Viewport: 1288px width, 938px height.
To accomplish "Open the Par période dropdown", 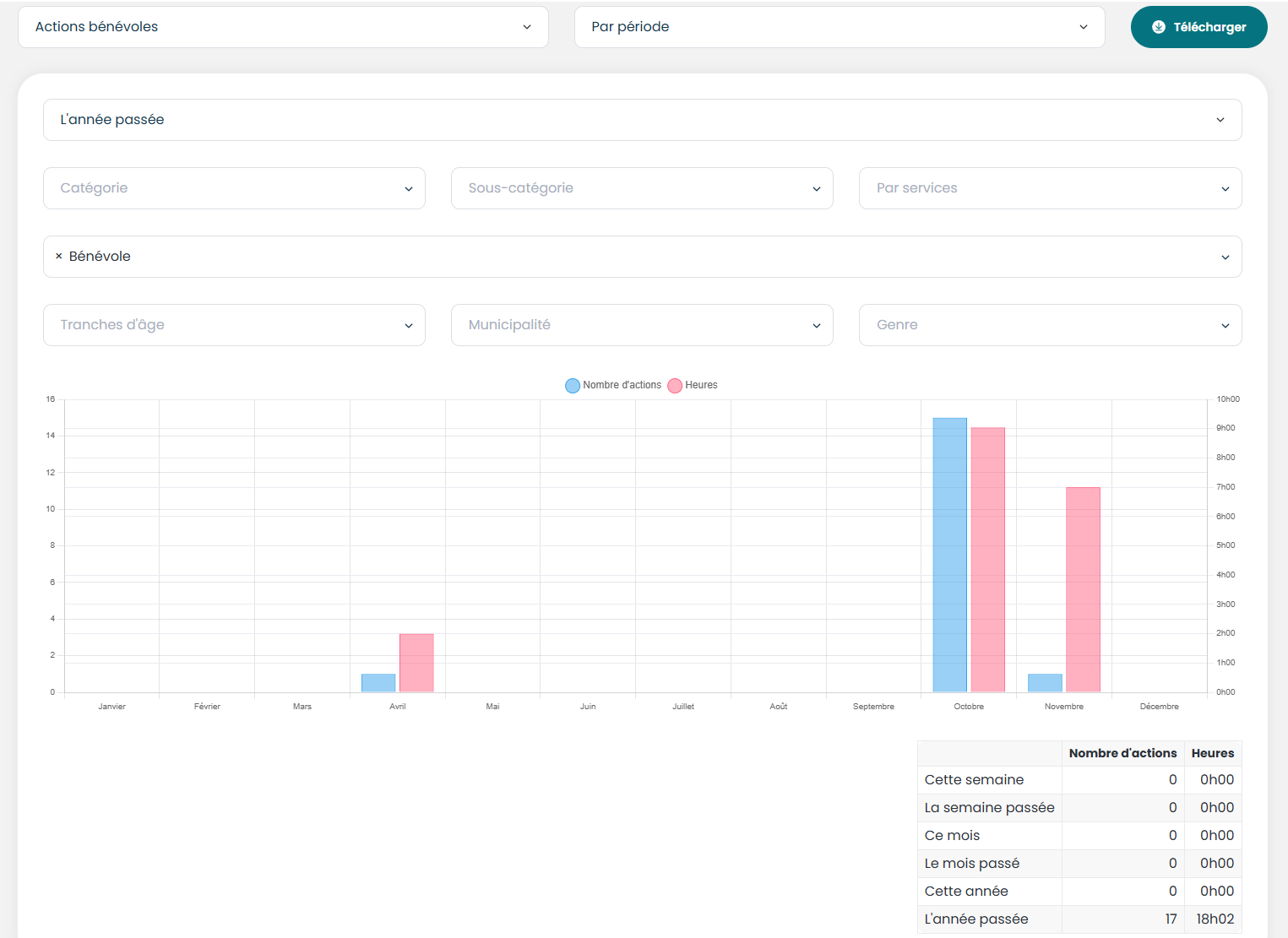I will tap(839, 27).
